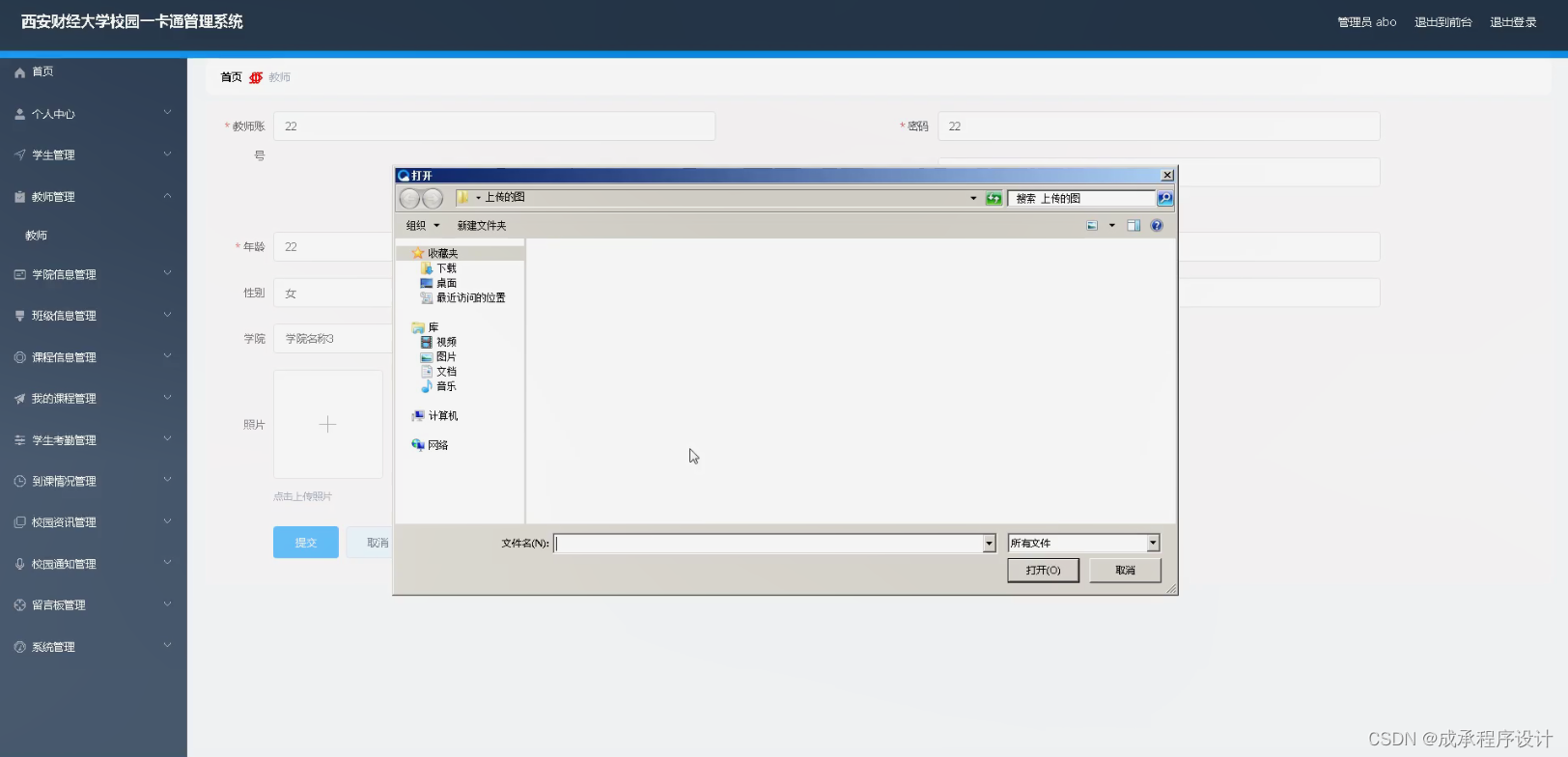This screenshot has width=1568, height=757.
Task: Open the 到课情况管理 sidebar menu
Action: point(94,481)
